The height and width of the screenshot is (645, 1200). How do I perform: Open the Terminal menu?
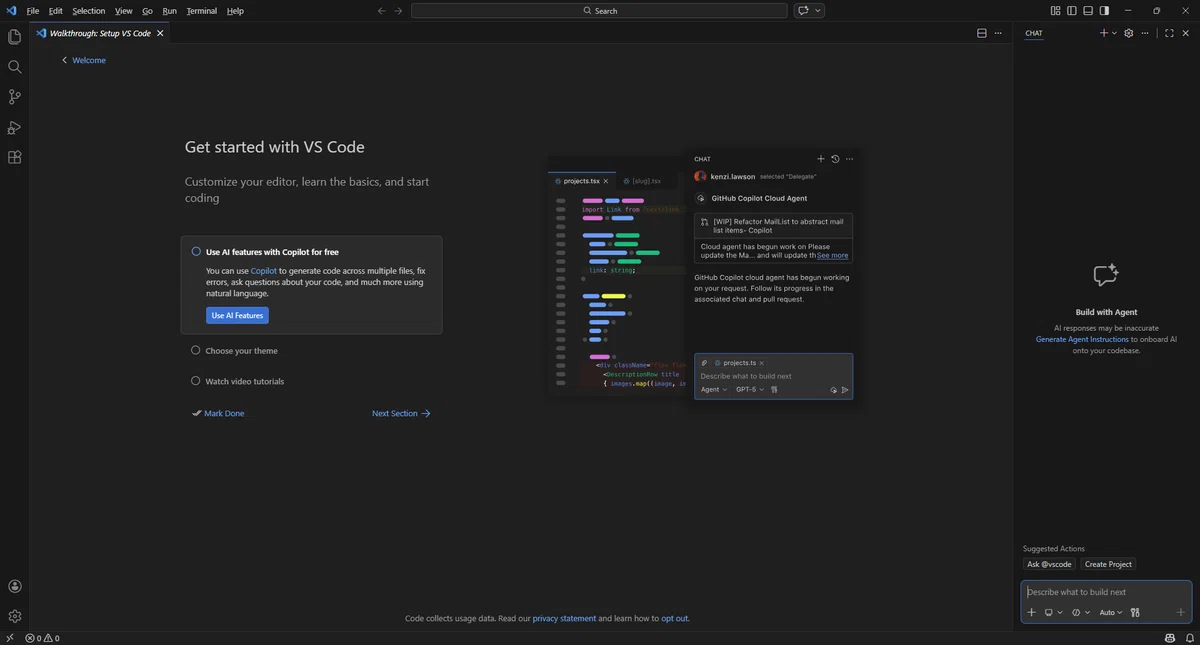point(201,11)
